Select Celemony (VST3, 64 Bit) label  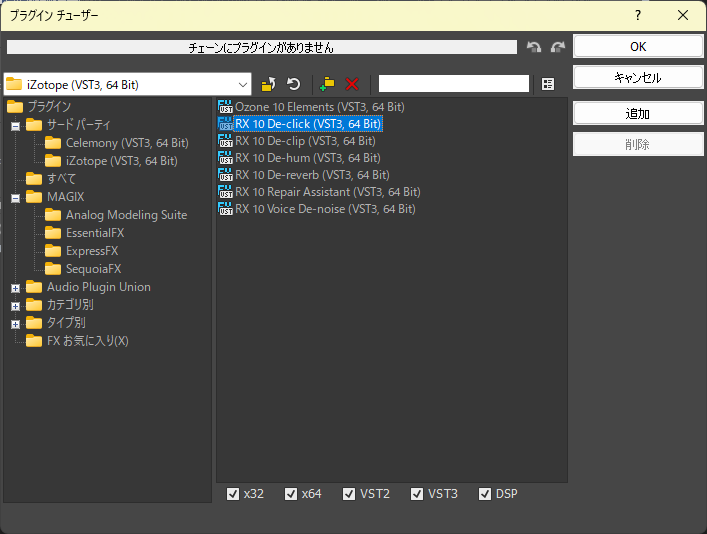click(x=127, y=143)
